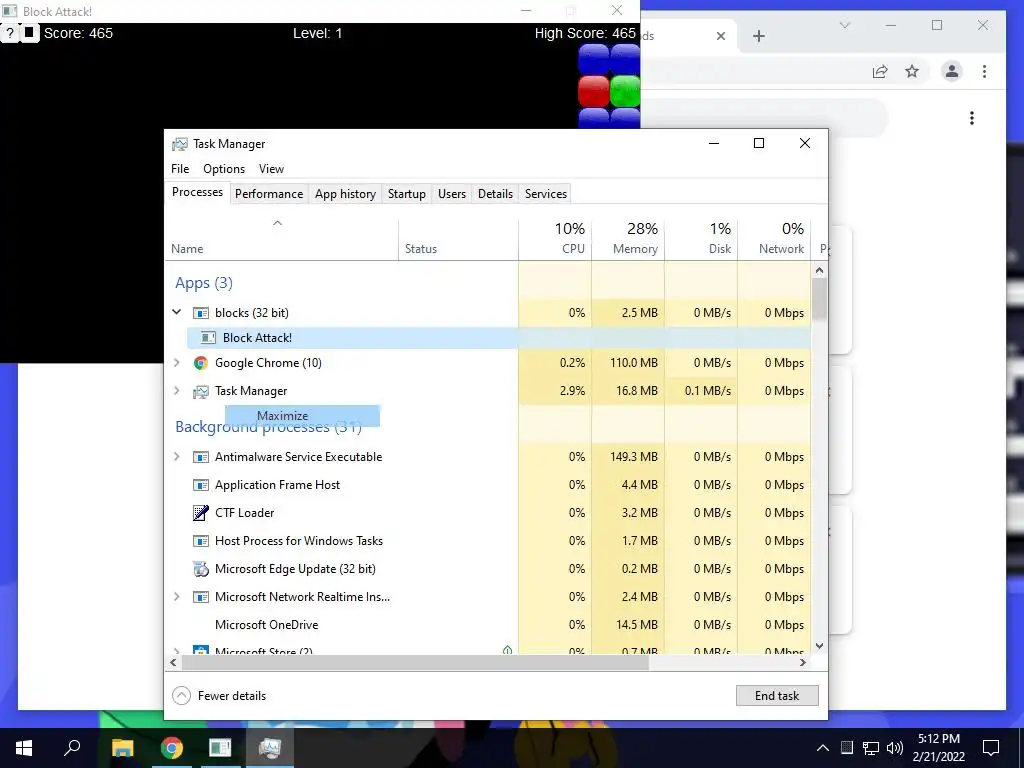This screenshot has width=1024, height=768.
Task: Click the vertical scrollbar down arrow
Action: [x=820, y=646]
